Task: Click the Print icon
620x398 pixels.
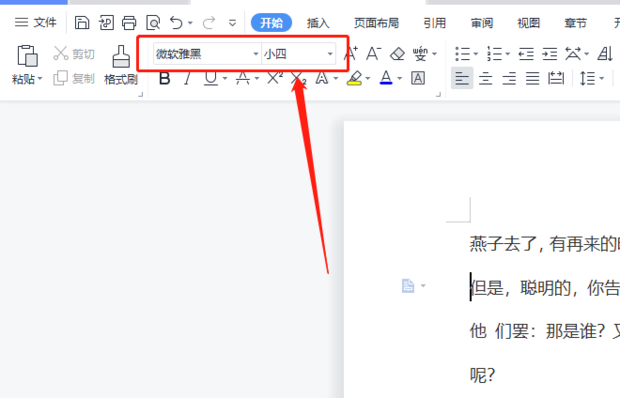Action: 129,23
